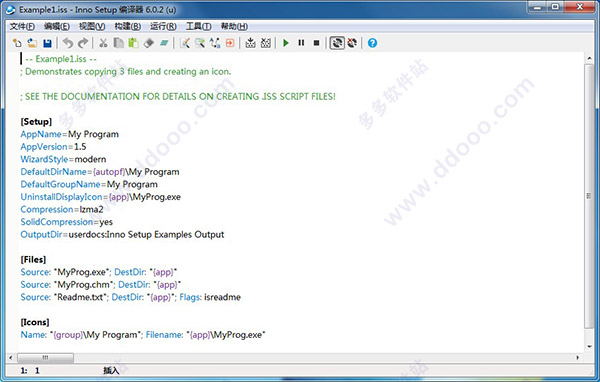Image resolution: width=600 pixels, height=382 pixels.
Task: Cut selection with the scissors icon
Action: click(103, 43)
